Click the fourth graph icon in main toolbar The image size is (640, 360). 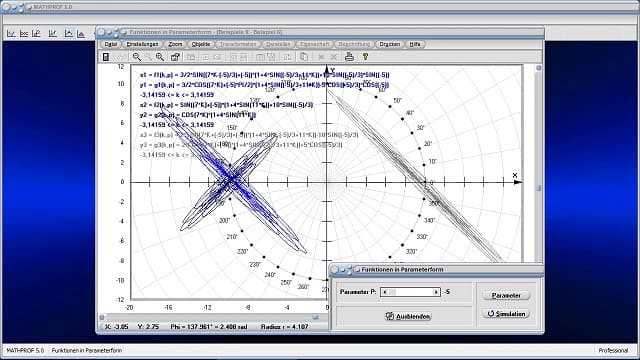[53, 33]
